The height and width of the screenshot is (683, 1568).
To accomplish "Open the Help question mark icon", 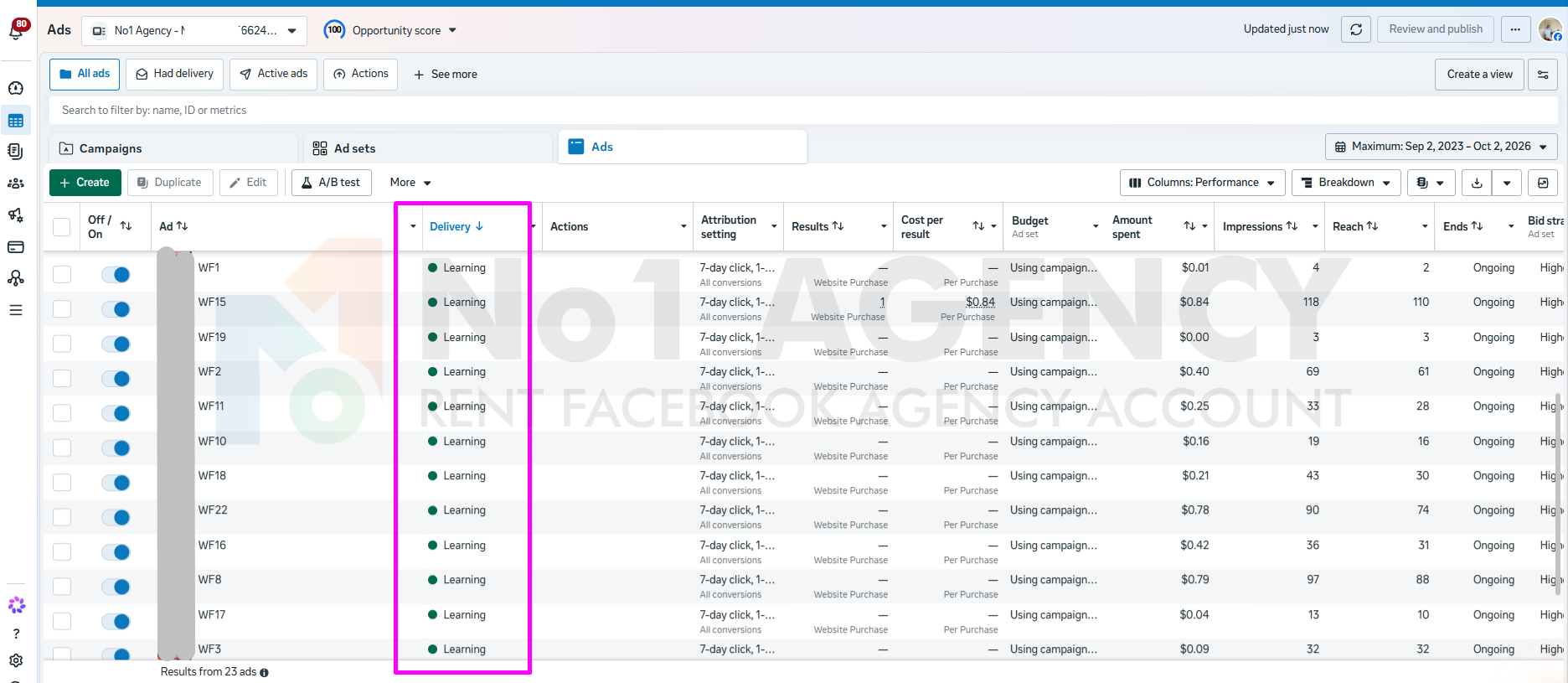I will pyautogui.click(x=16, y=634).
